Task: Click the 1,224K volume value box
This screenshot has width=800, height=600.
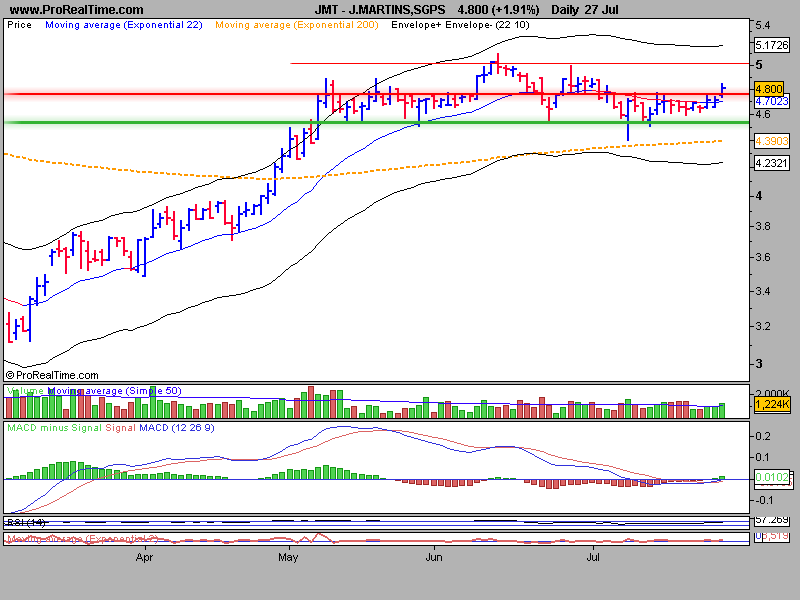Action: click(772, 405)
